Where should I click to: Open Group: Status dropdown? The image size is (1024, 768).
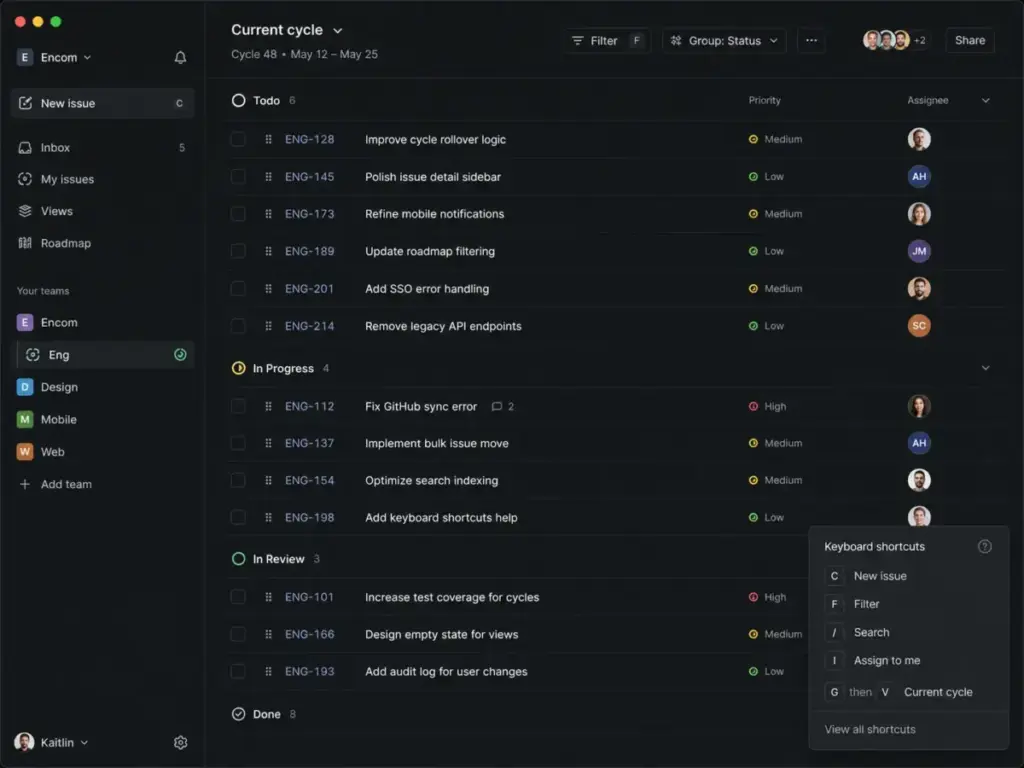(724, 40)
